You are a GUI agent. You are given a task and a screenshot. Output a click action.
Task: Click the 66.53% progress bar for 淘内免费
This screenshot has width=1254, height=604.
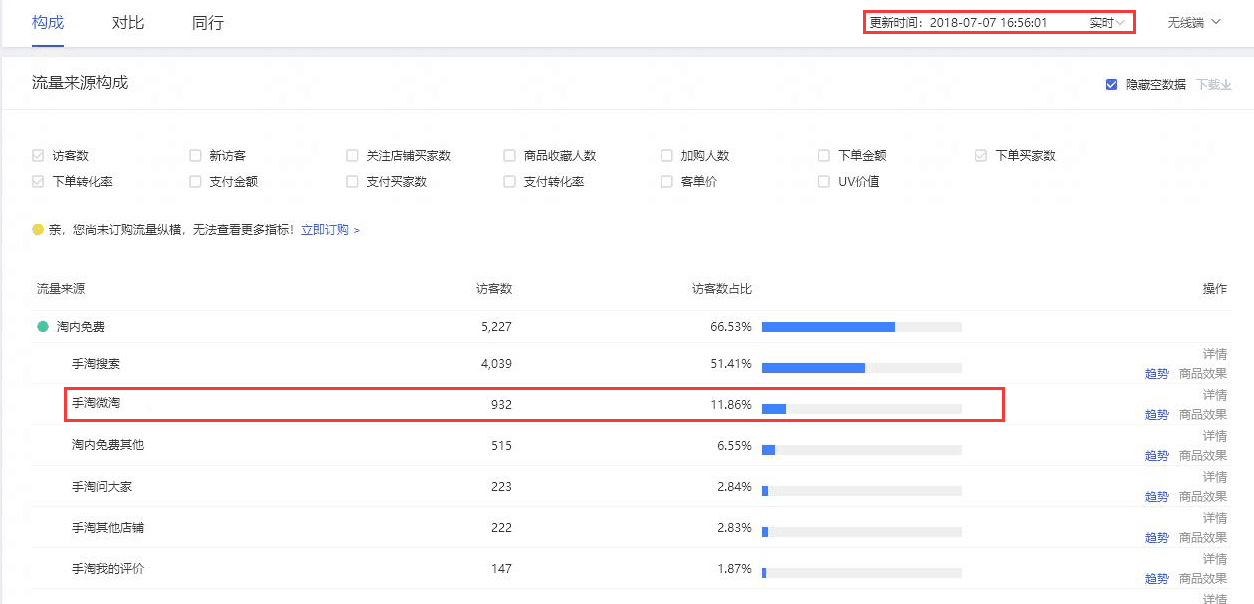(x=862, y=327)
